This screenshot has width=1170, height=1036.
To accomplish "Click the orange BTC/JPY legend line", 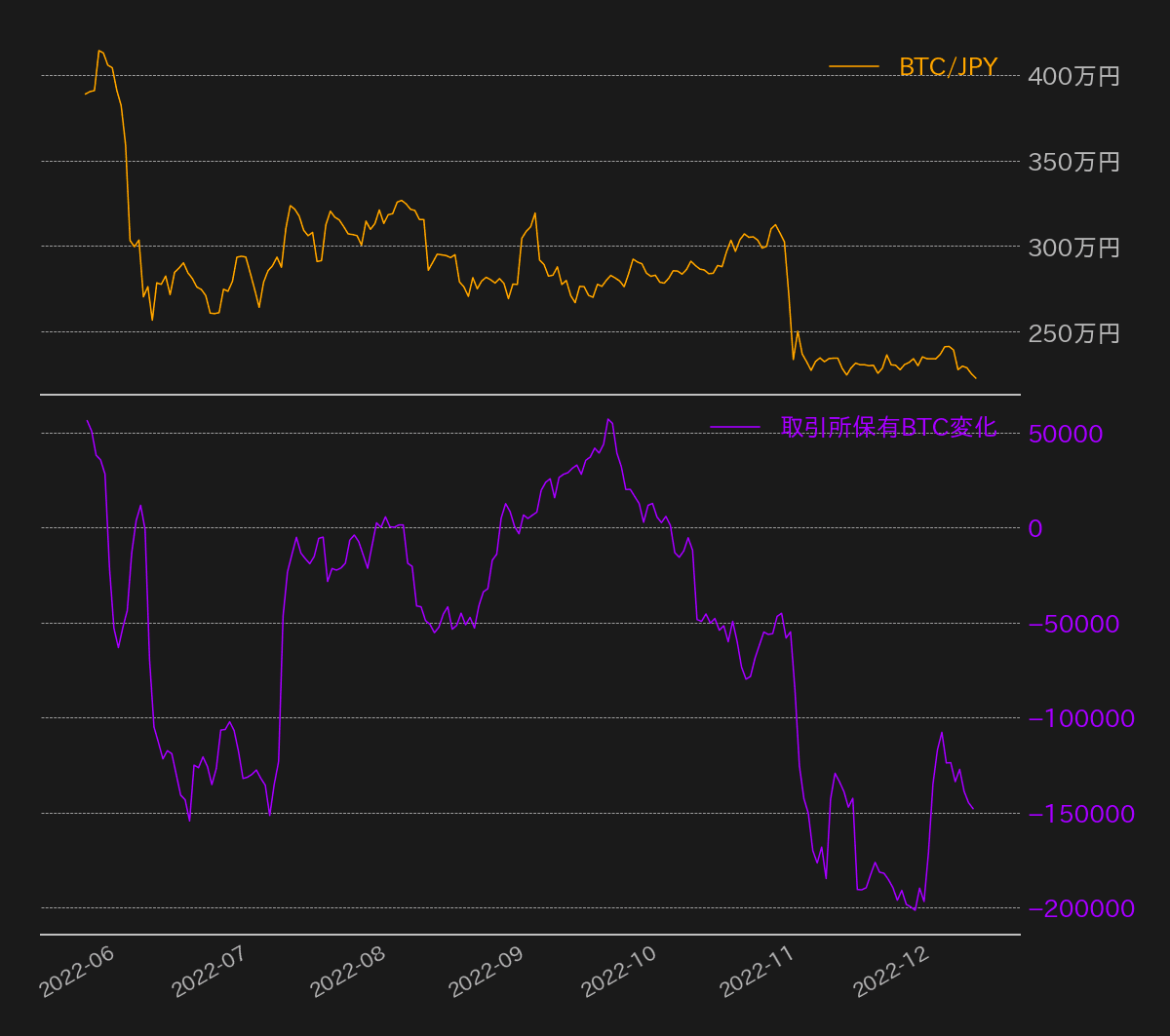I will pyautogui.click(x=853, y=66).
